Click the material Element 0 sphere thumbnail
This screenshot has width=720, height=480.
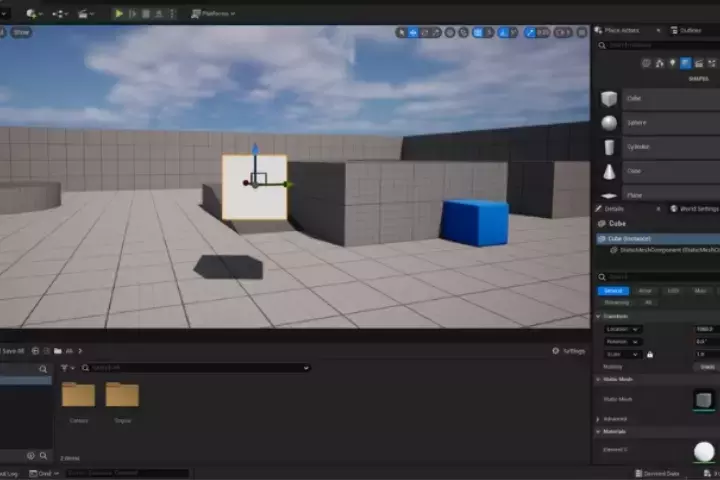coord(704,452)
